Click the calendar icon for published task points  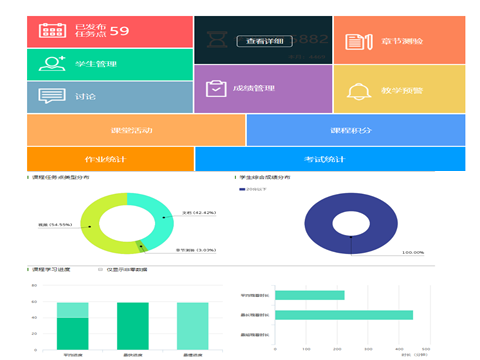coord(52,30)
